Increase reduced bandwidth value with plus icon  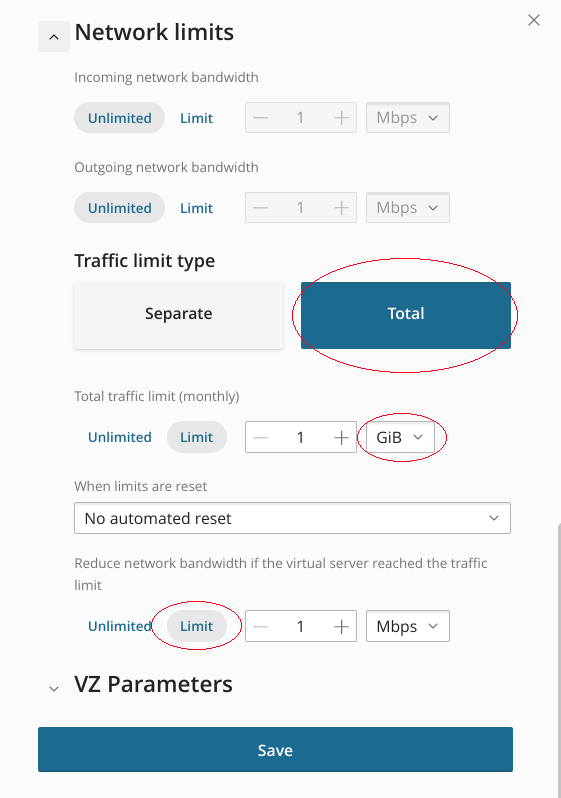tap(341, 626)
